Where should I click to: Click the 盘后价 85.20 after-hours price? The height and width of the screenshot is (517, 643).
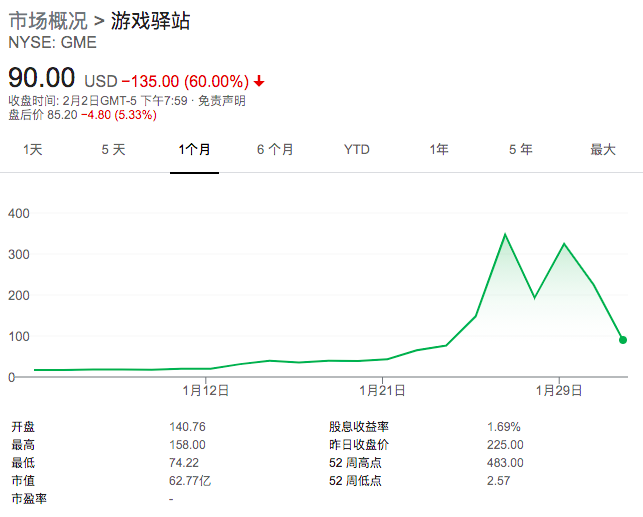tap(43, 115)
